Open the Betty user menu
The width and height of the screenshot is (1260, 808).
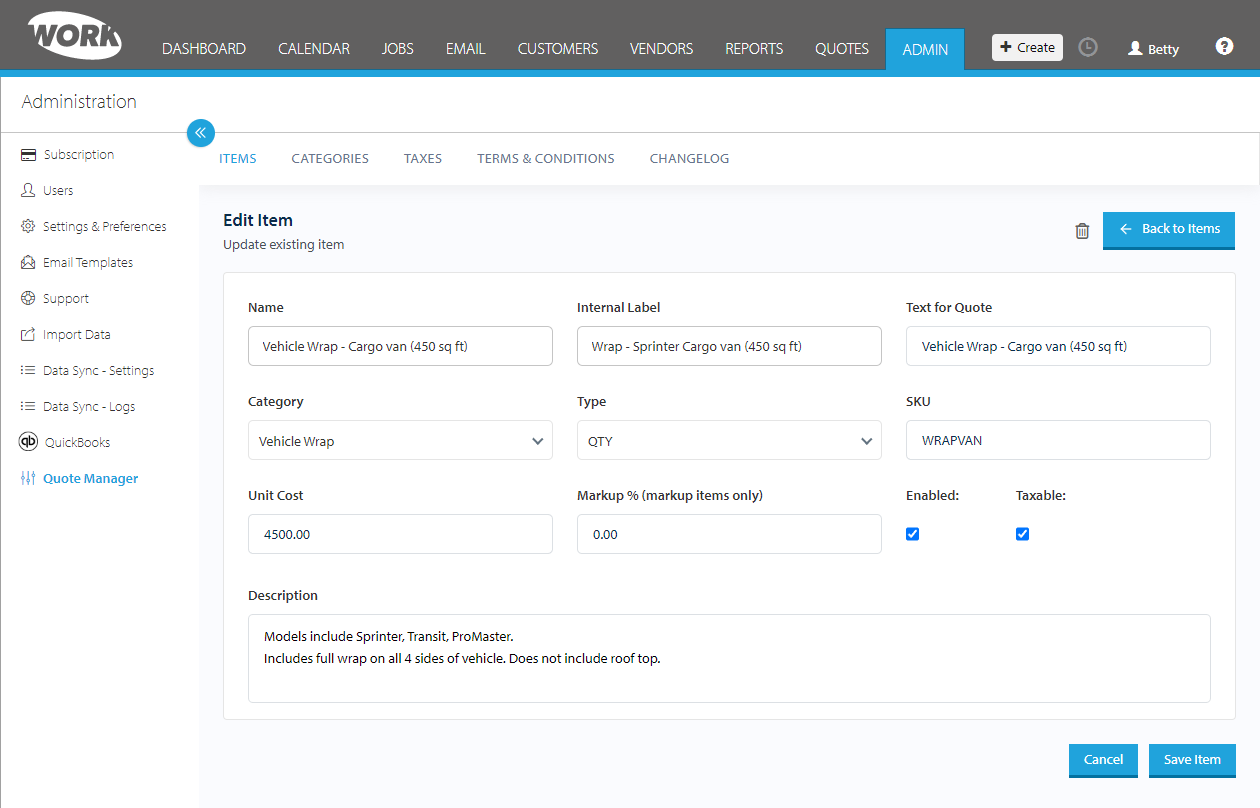coord(1153,49)
